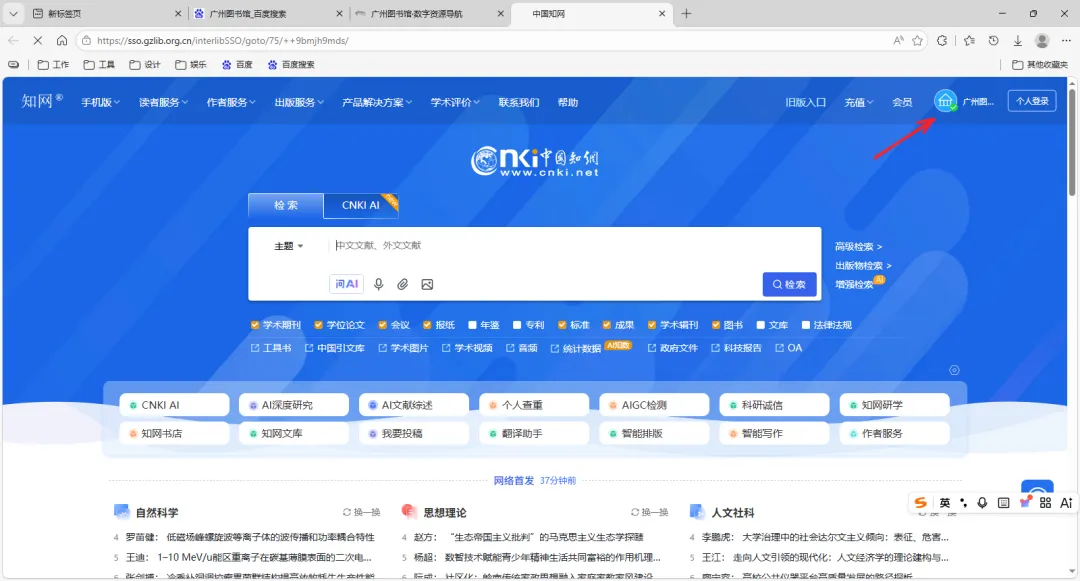Click the blue 检索 search button
Screen dimensions: 1080x581
coord(789,284)
